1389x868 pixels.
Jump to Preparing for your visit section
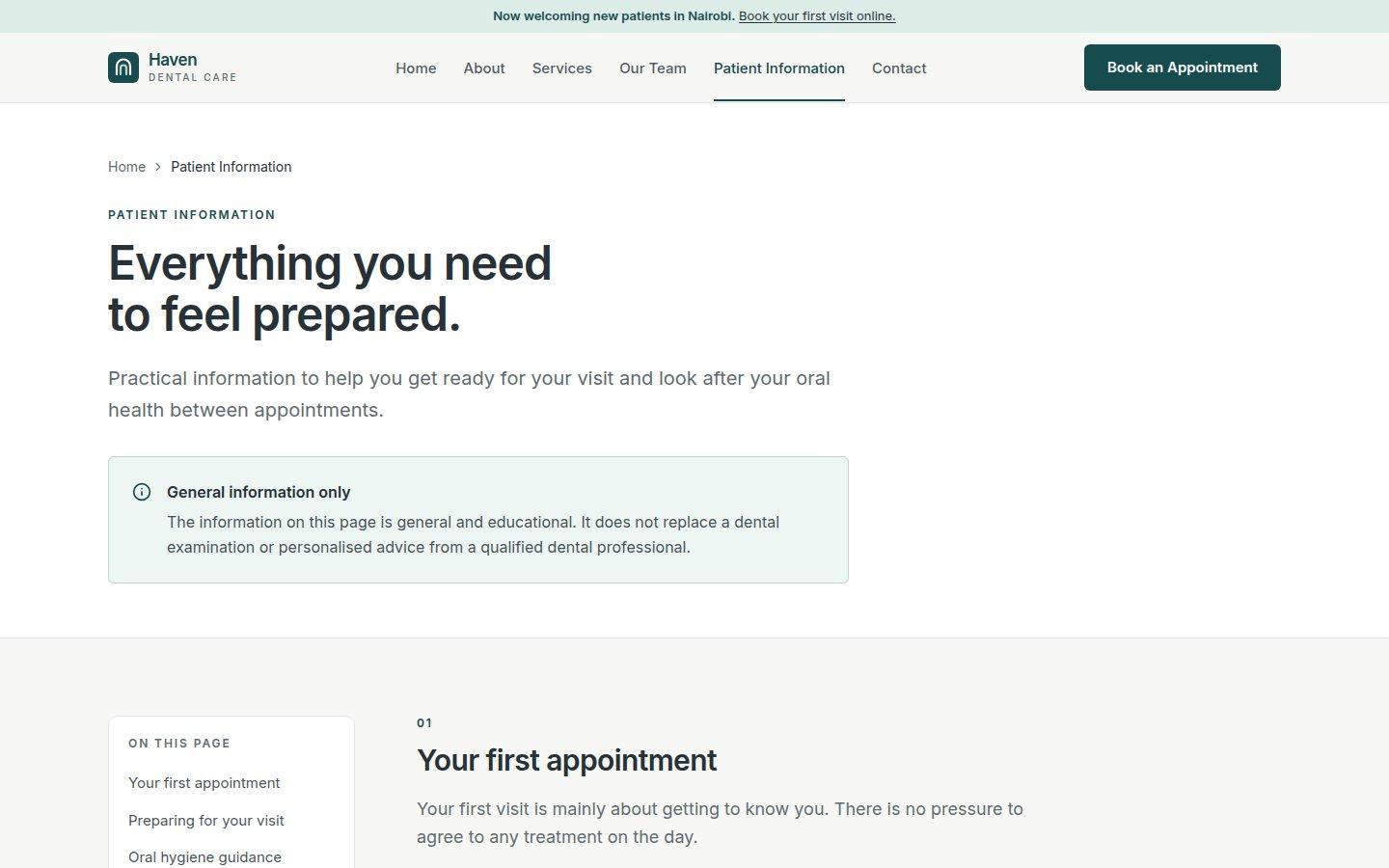pos(206,821)
